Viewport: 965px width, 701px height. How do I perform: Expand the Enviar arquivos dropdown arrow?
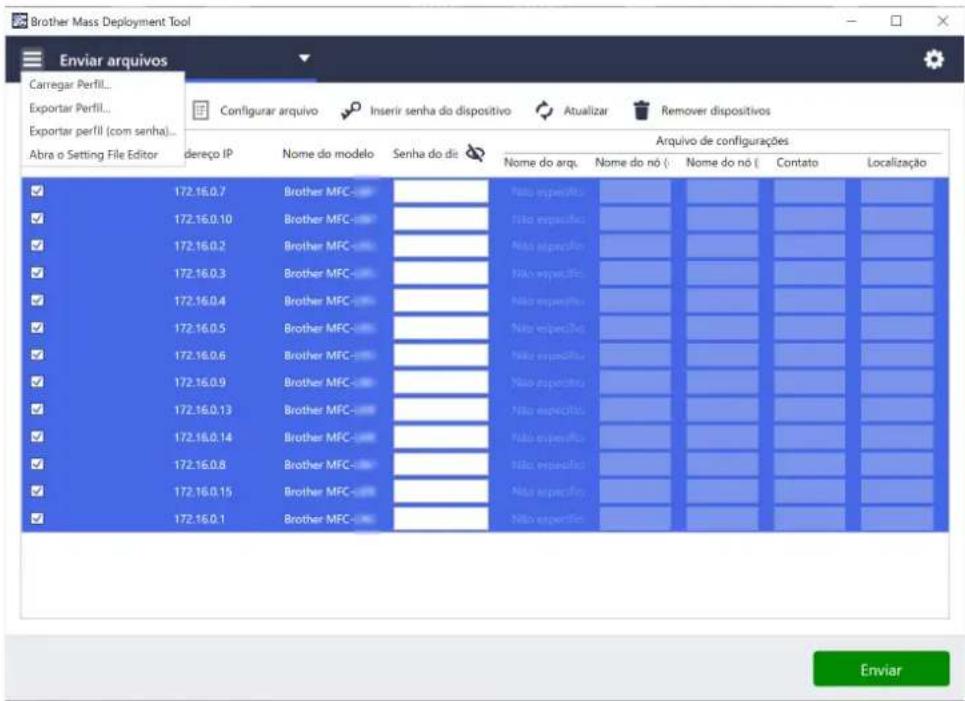coord(304,58)
